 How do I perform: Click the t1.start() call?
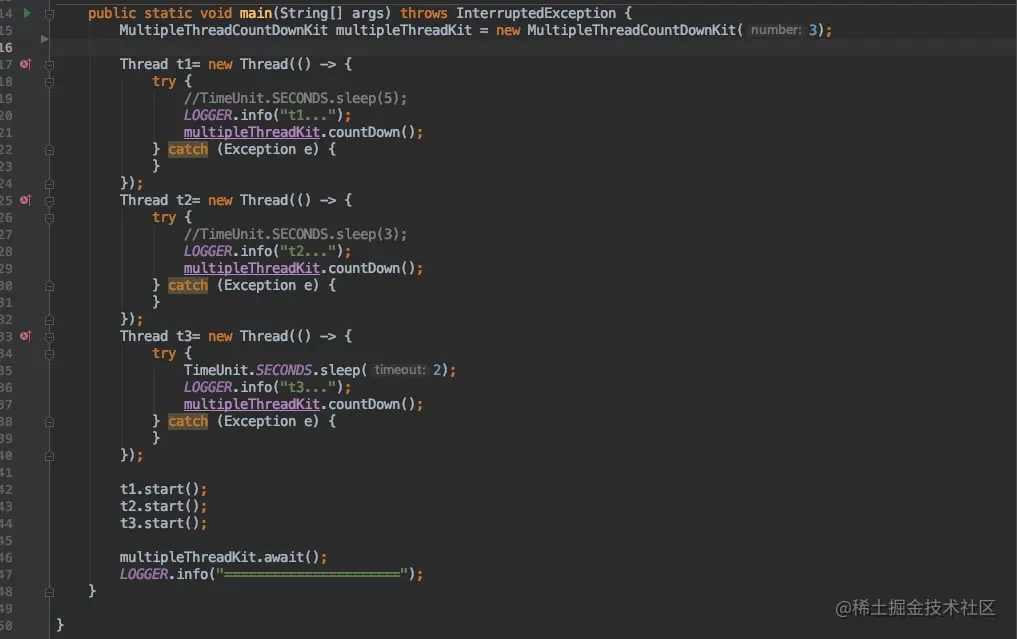[163, 489]
